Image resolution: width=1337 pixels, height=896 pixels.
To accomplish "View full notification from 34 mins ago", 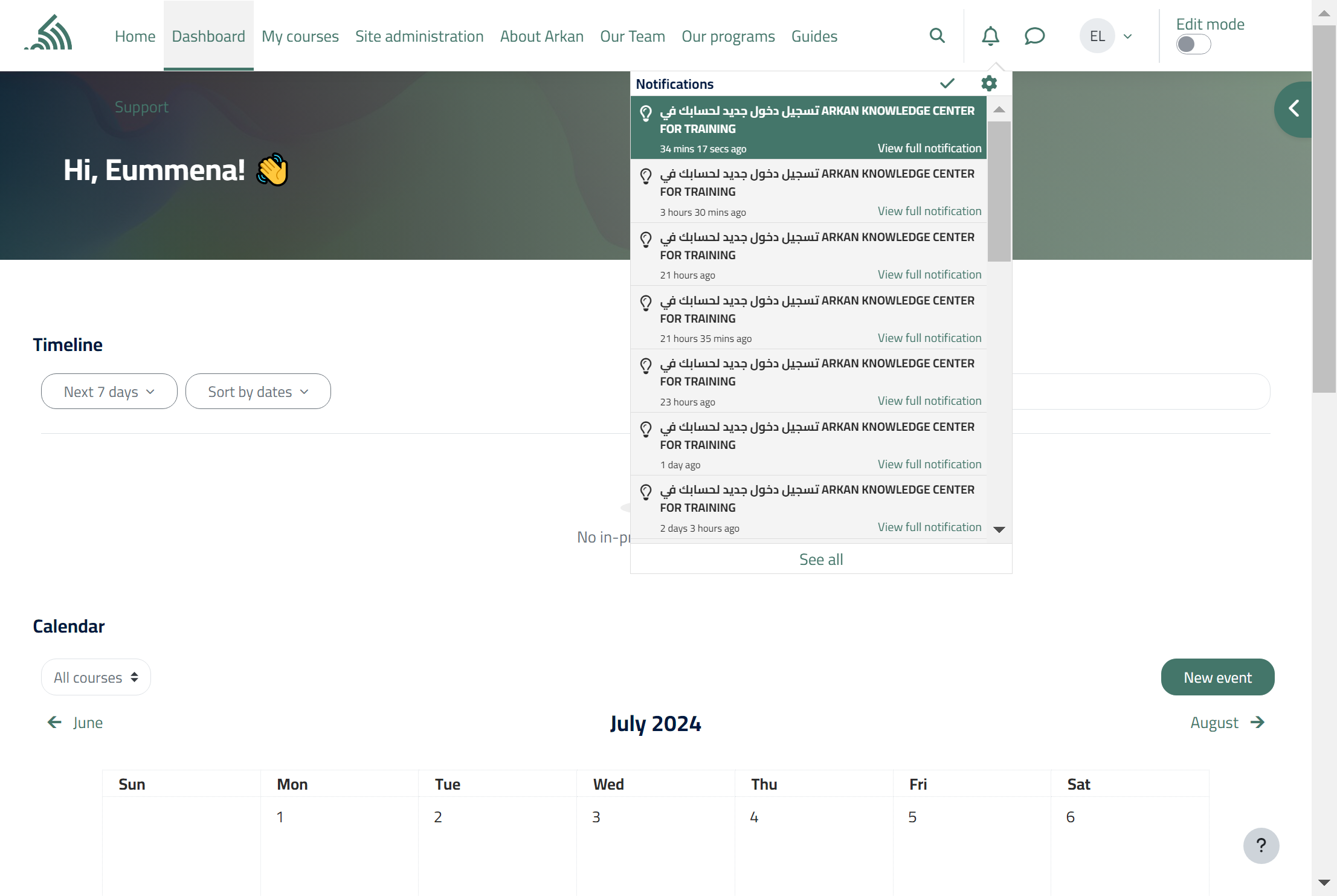I will [x=929, y=148].
